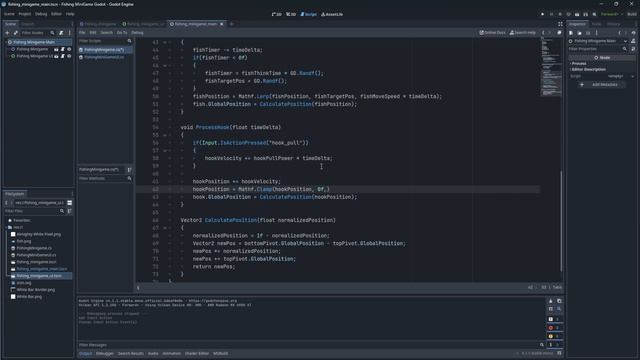Screen dimensions: 640x360
Task: Click Search Help button
Action: click(x=523, y=33)
